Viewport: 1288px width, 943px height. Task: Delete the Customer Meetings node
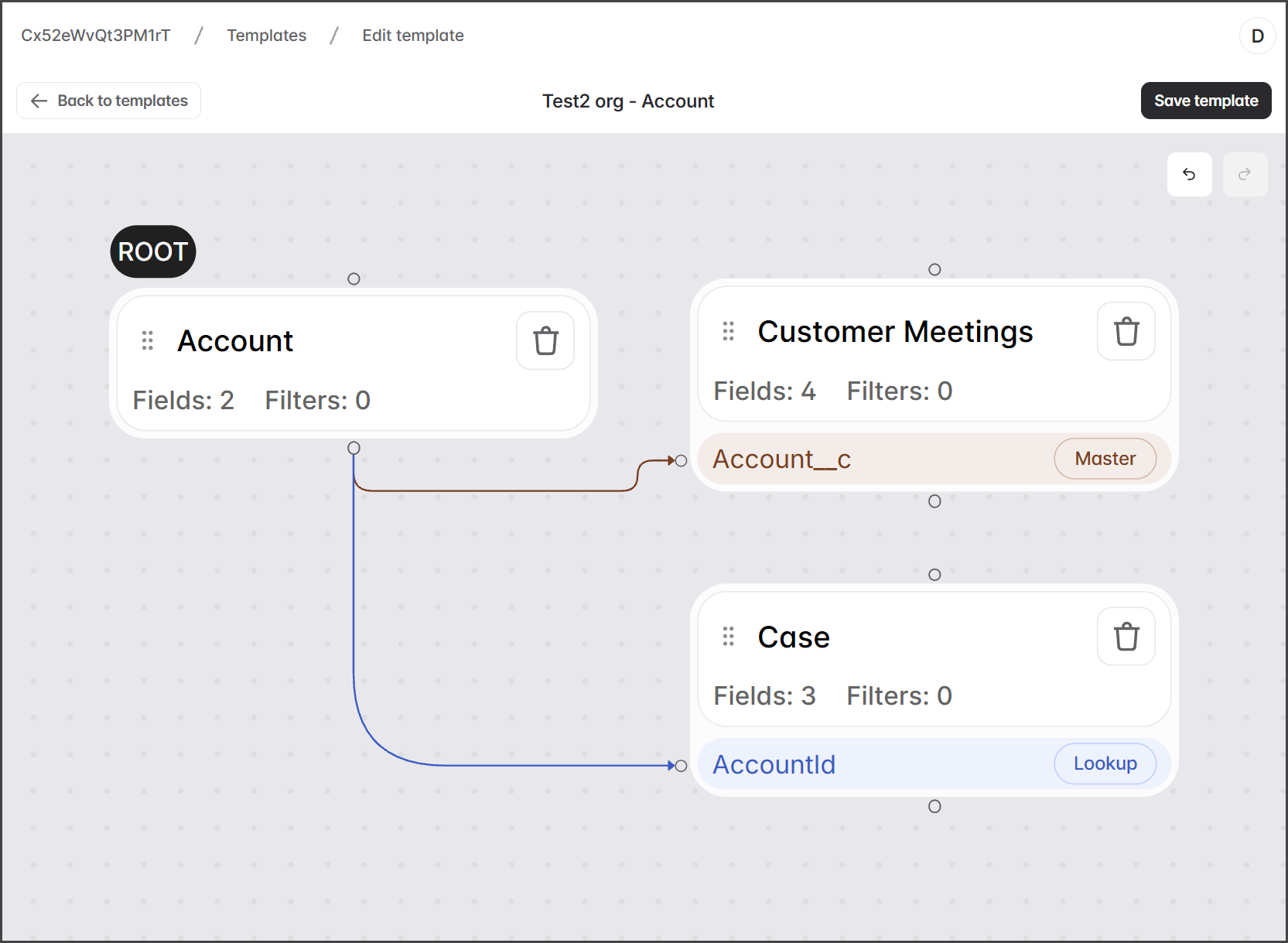(1126, 331)
